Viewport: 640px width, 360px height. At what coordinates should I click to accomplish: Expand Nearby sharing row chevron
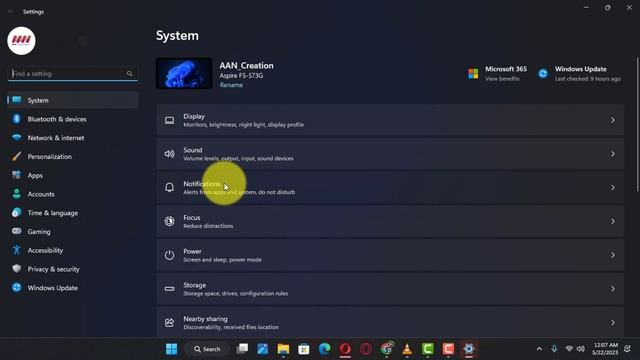[613, 322]
